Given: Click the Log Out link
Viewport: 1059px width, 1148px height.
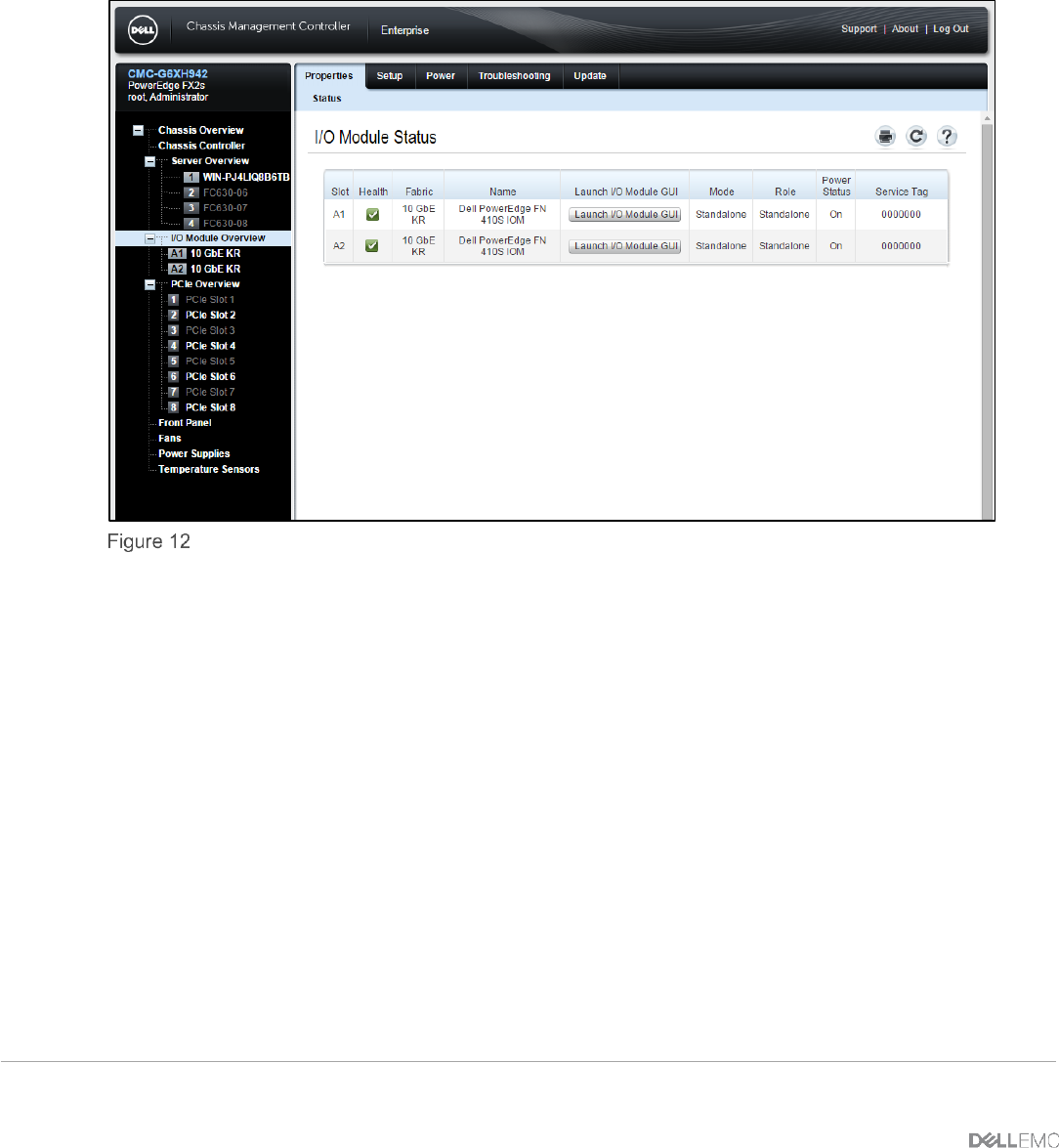Looking at the screenshot, I should point(951,28).
